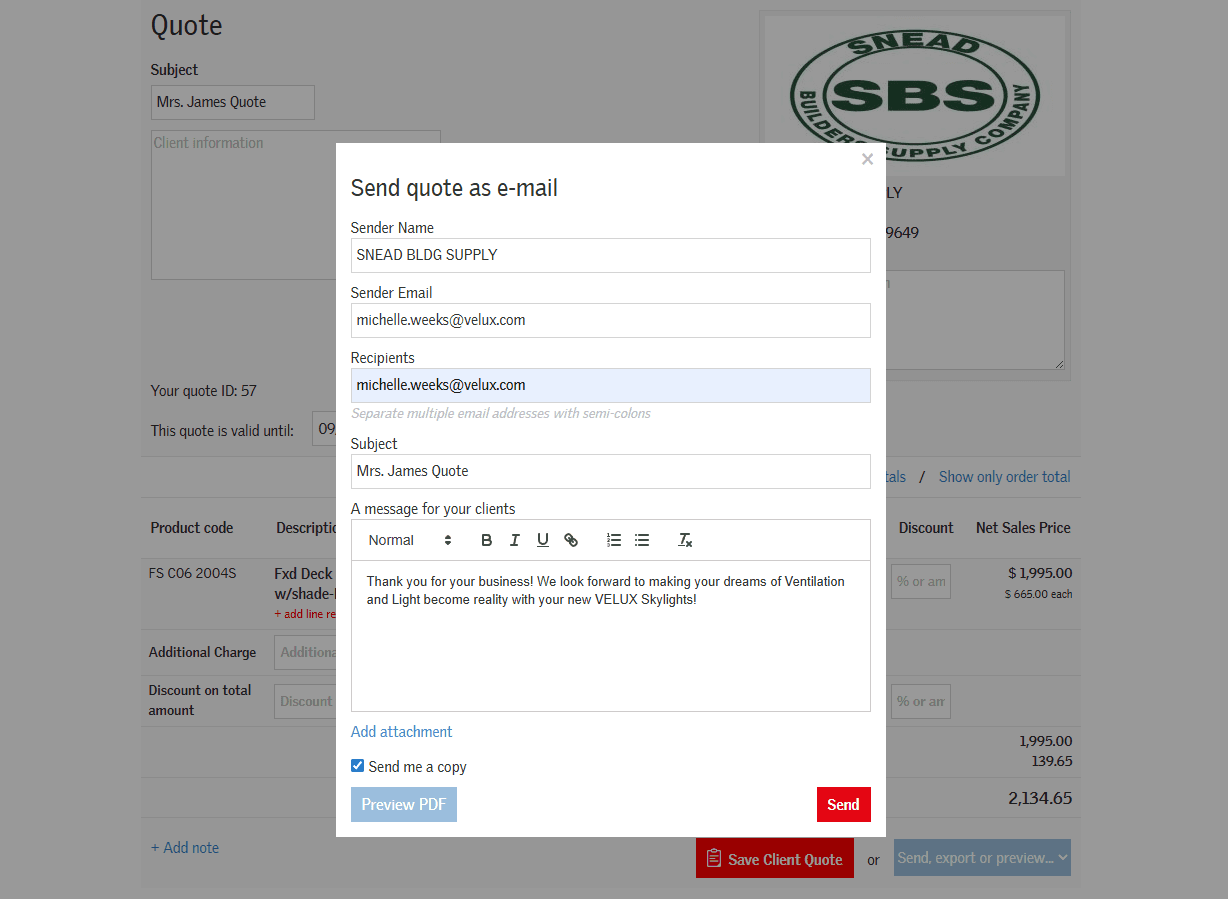1228x899 pixels.
Task: Click the Product code column header
Action: tap(192, 528)
